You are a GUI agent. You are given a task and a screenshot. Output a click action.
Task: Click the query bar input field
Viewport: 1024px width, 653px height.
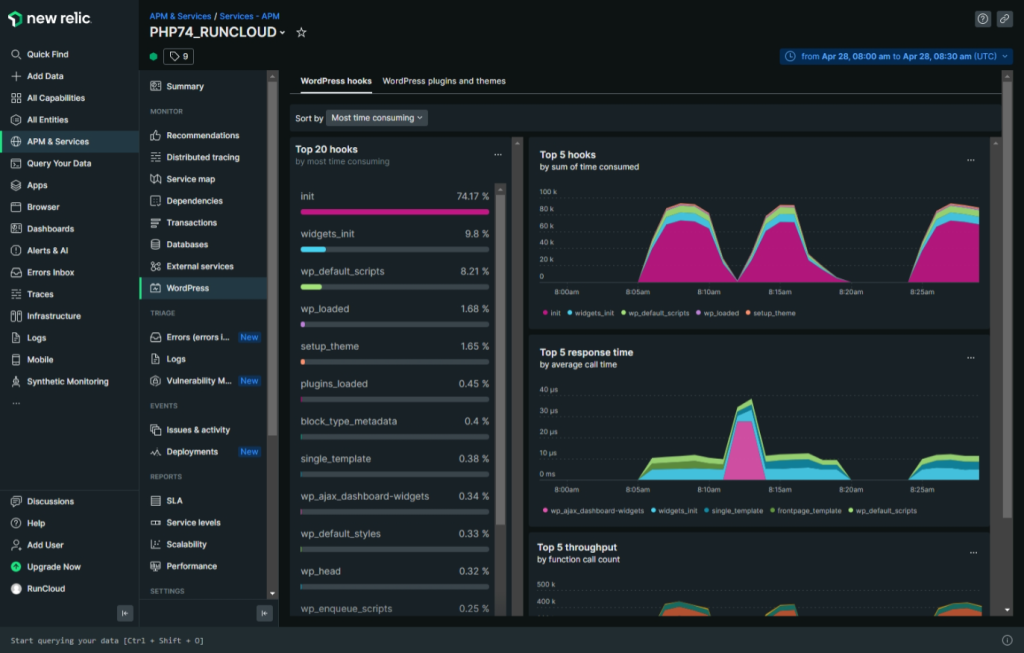pos(500,641)
